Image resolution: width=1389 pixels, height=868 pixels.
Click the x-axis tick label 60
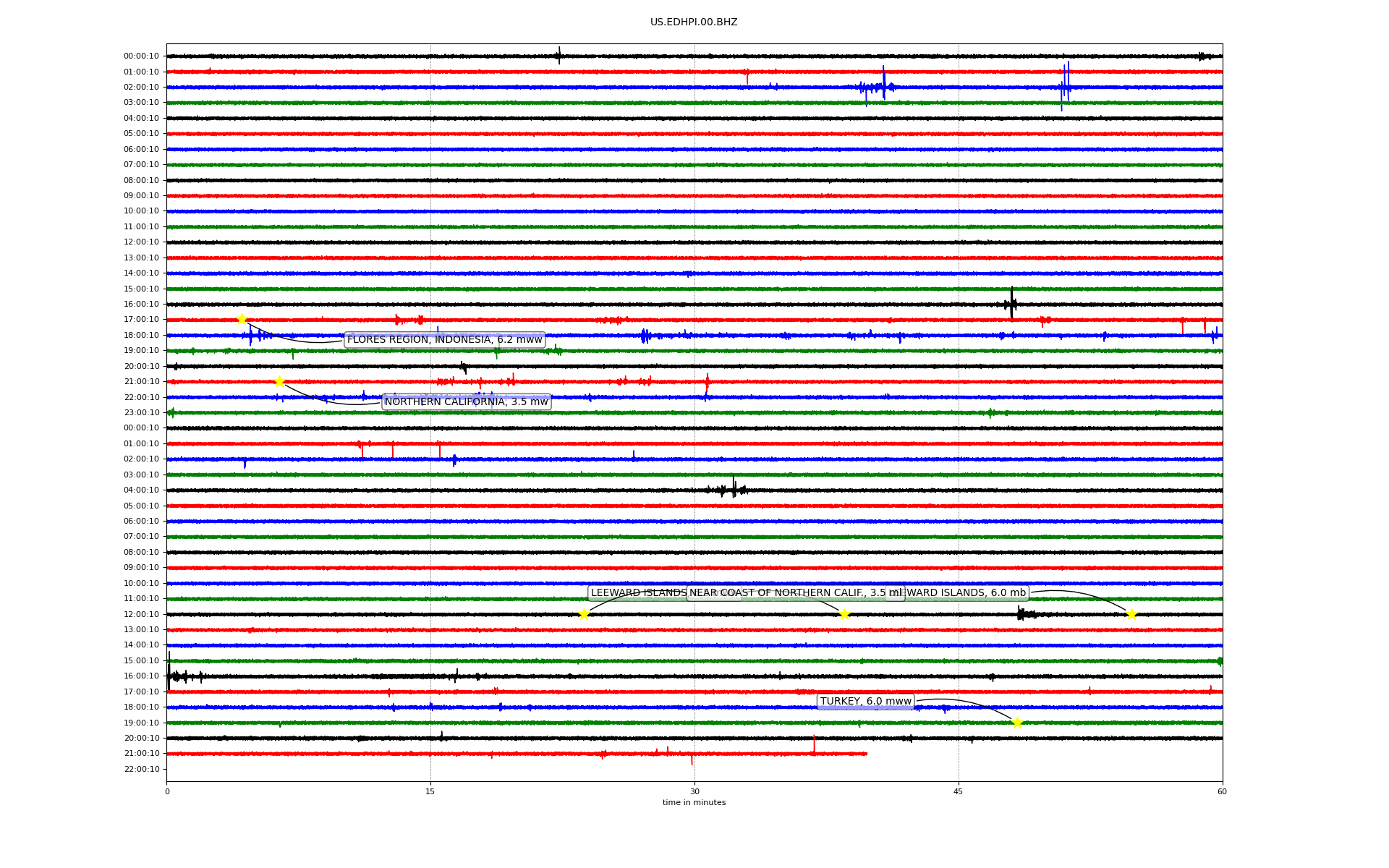[1222, 791]
